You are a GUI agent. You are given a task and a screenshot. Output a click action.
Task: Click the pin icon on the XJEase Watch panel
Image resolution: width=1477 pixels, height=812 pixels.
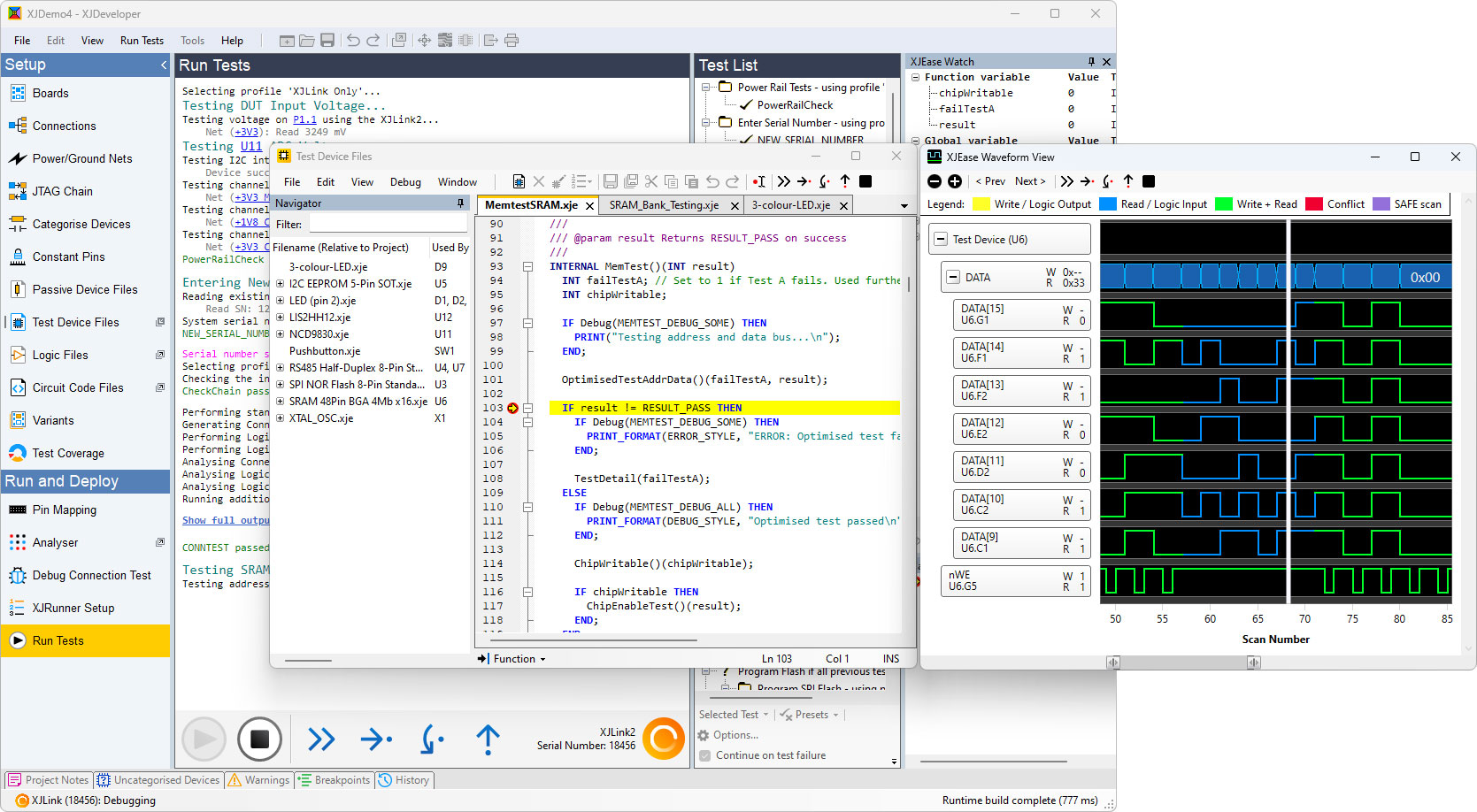pos(1092,61)
